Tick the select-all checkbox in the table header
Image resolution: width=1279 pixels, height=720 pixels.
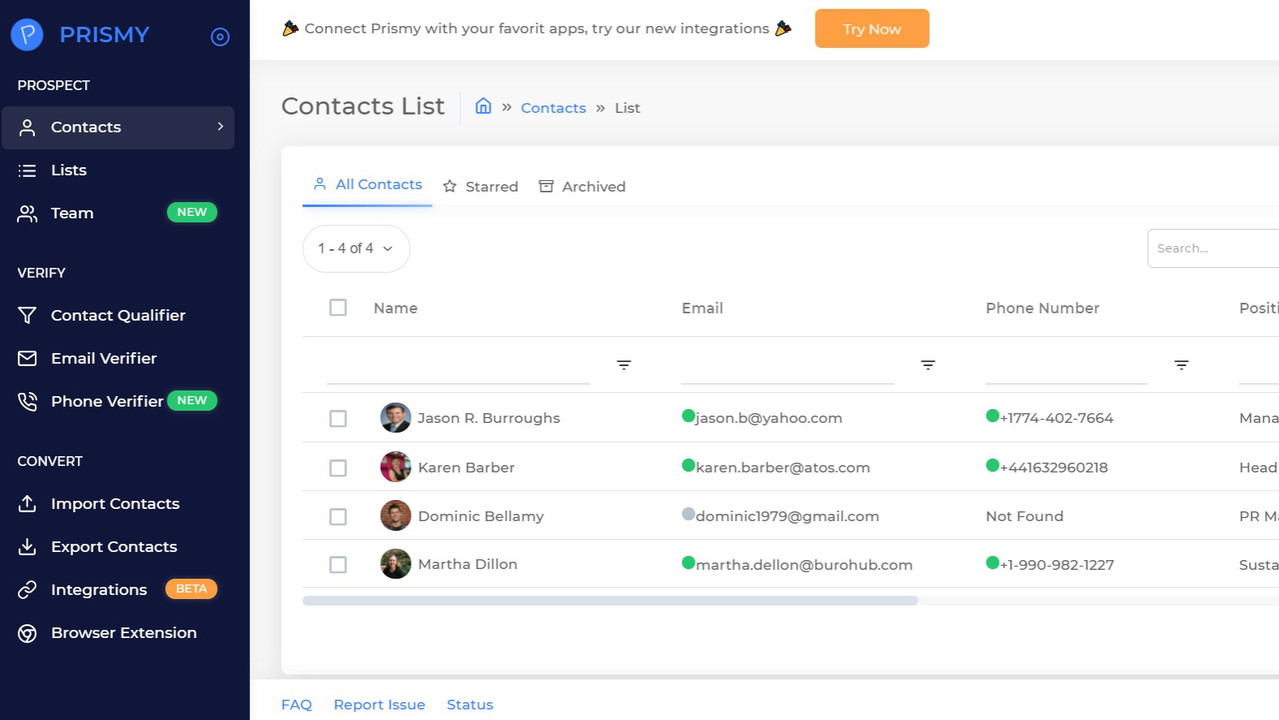(338, 308)
